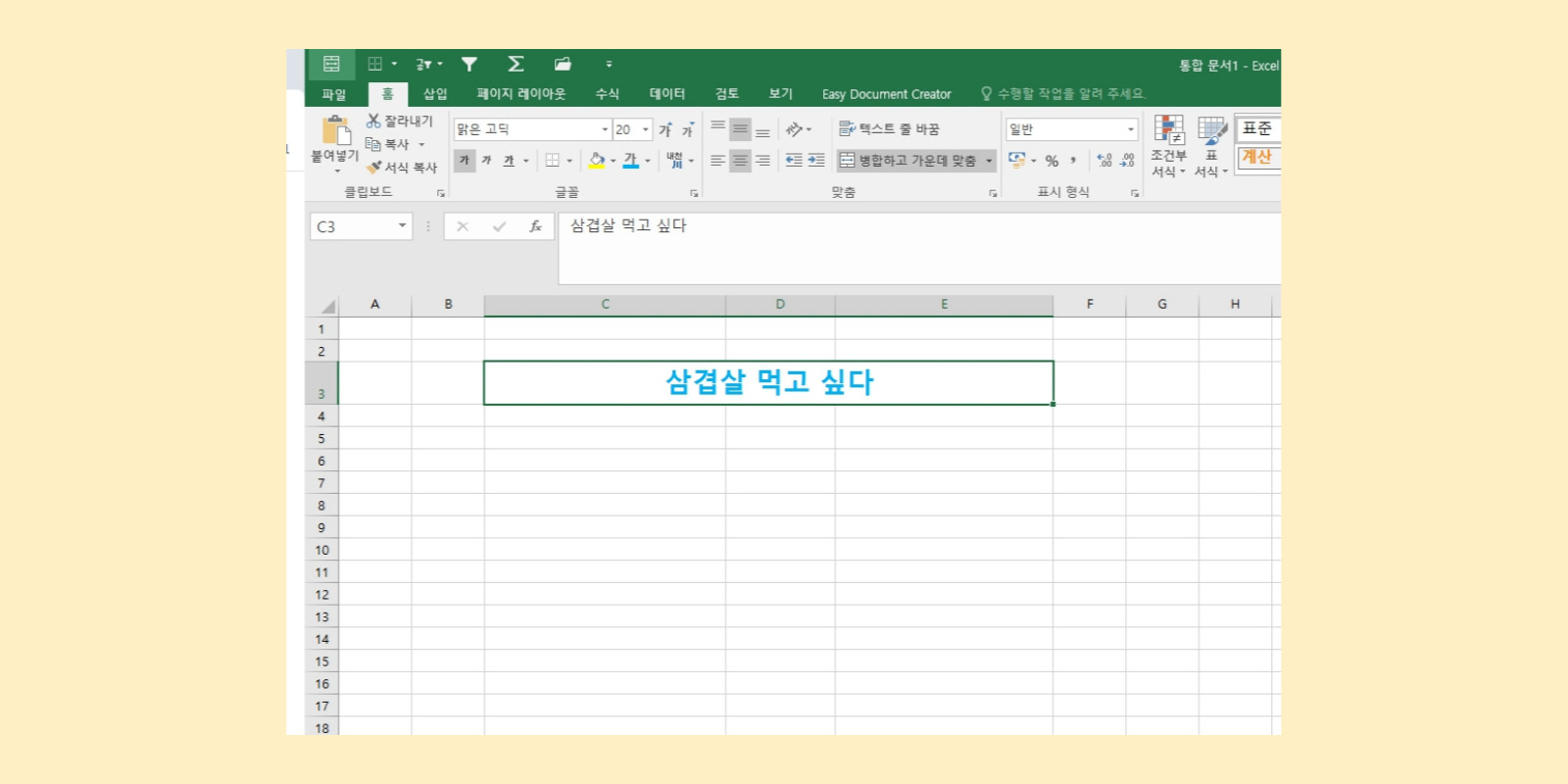Click the Select All corner triangle of the grid
1568x784 pixels.
pos(327,305)
